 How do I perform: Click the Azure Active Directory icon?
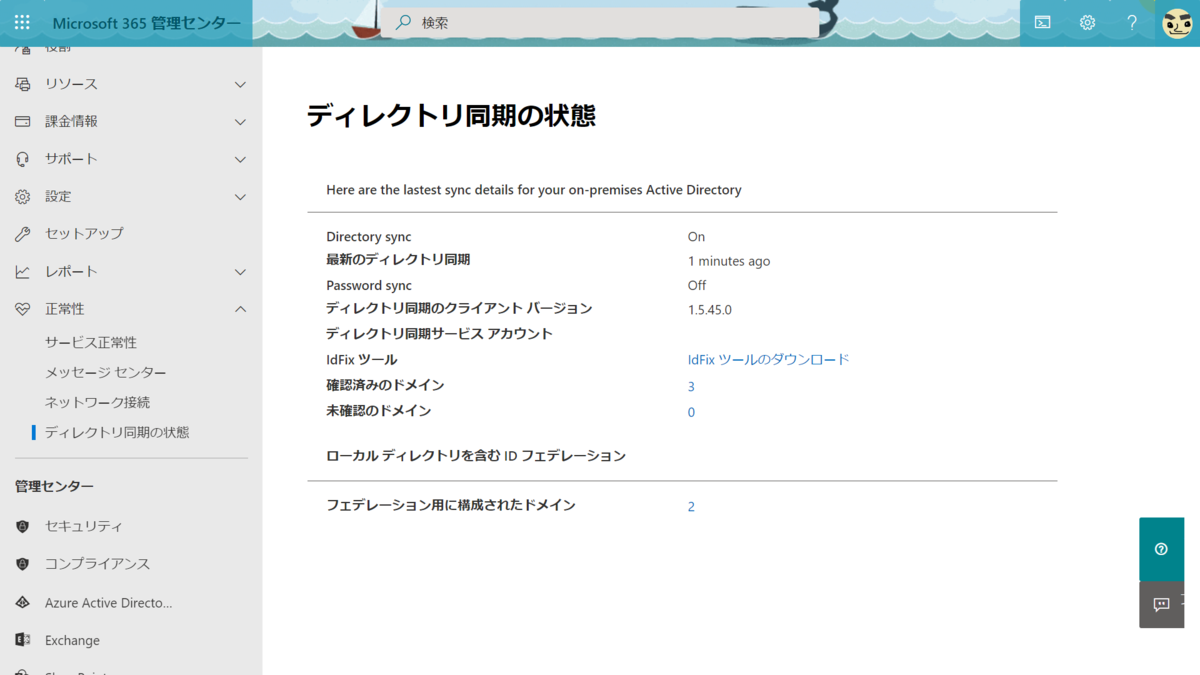[x=22, y=603]
